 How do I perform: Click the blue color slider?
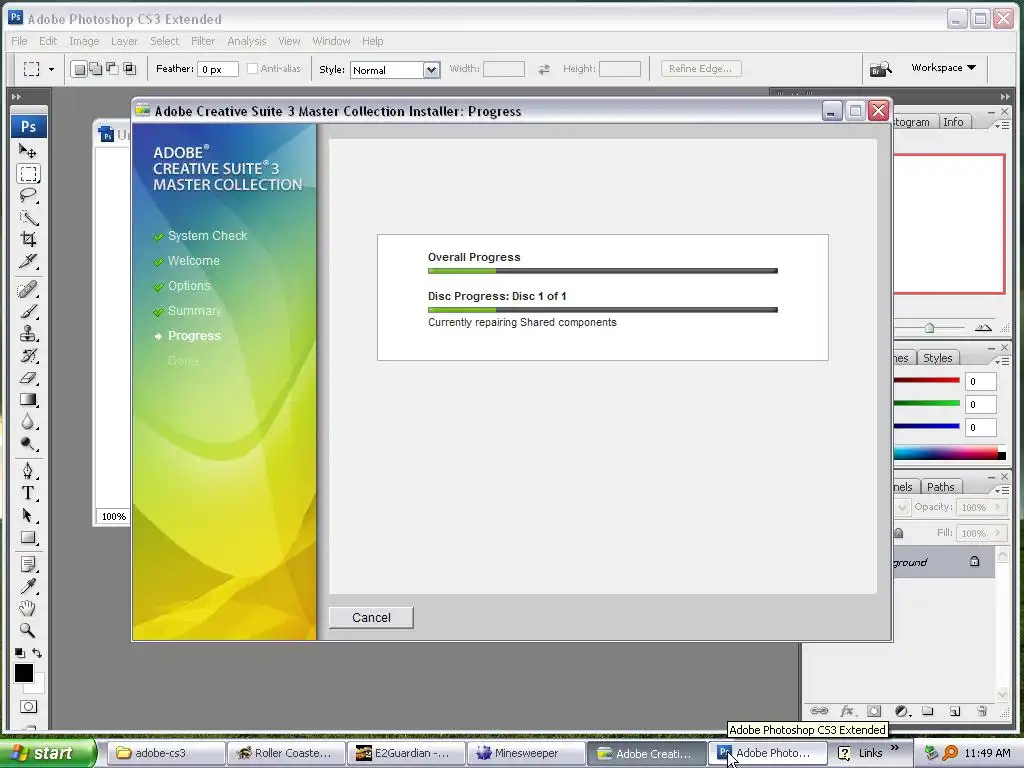pyautogui.click(x=926, y=426)
